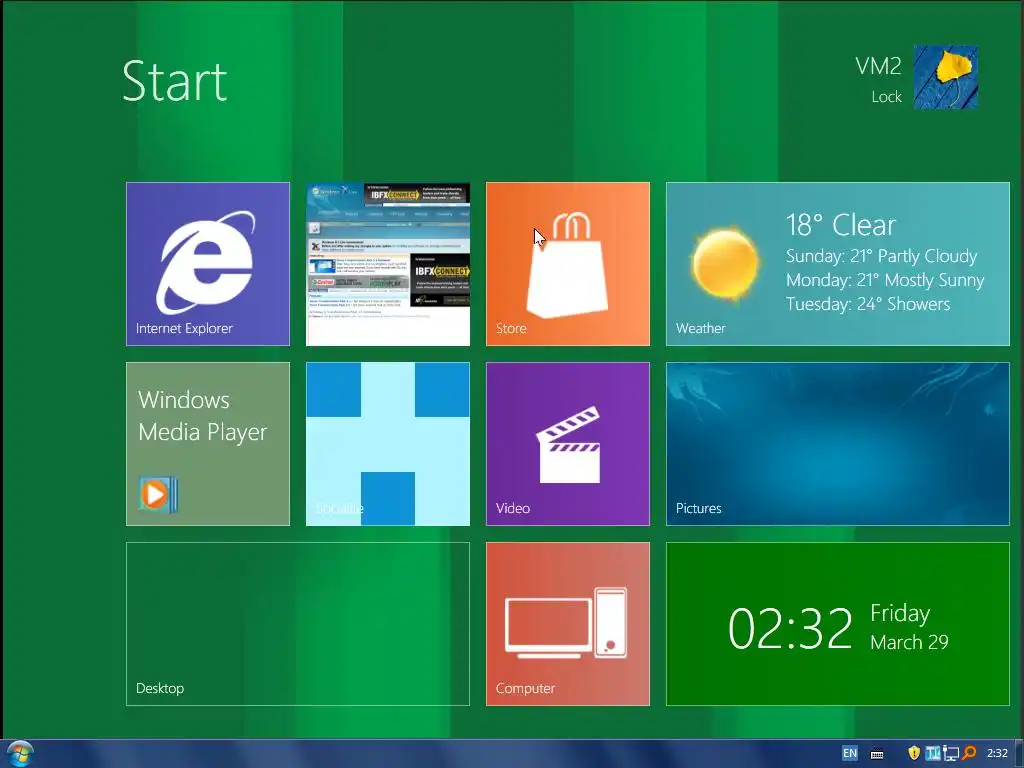The height and width of the screenshot is (768, 1024).
Task: Open the Computer tile
Action: point(568,624)
